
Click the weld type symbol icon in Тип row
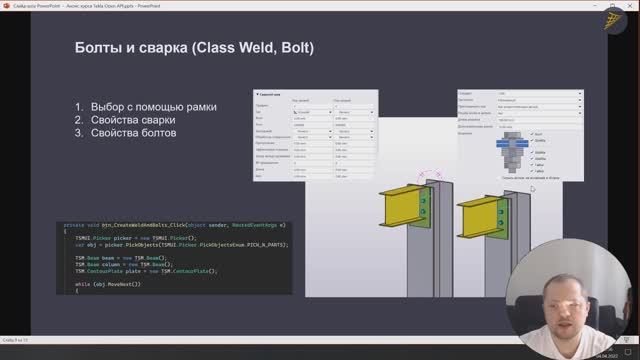(x=295, y=112)
